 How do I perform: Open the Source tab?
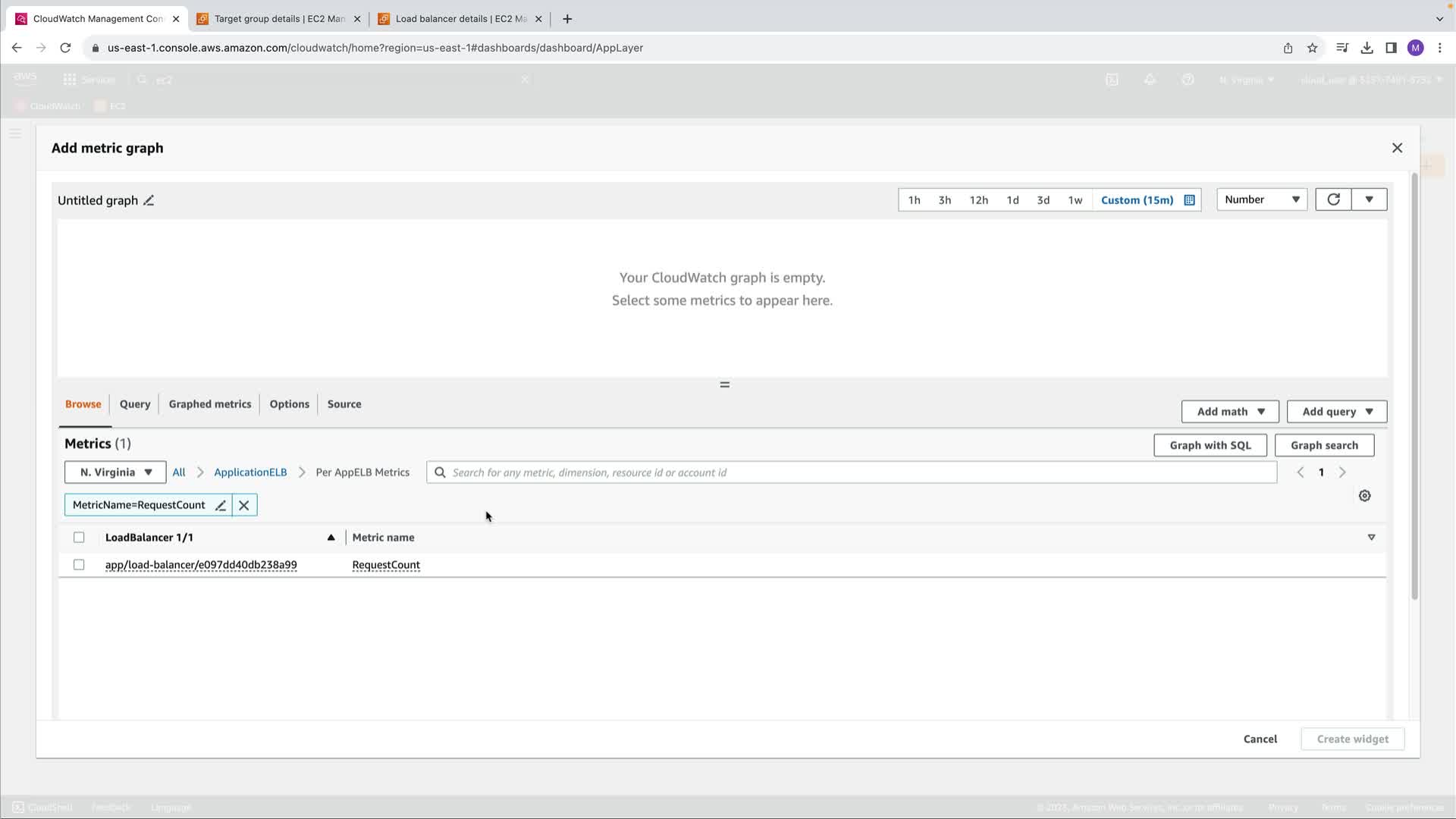(344, 404)
